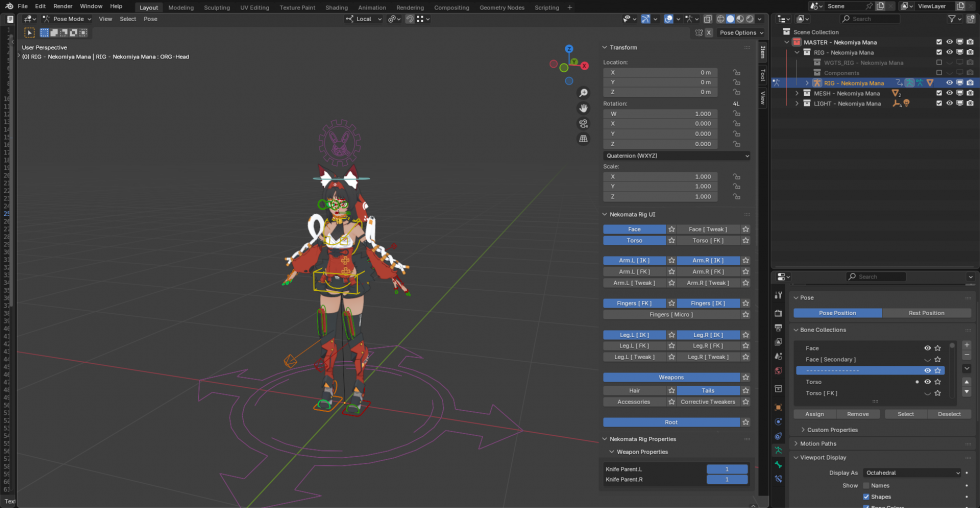Image resolution: width=980 pixels, height=508 pixels.
Task: Click the Rest Position button
Action: pos(926,313)
